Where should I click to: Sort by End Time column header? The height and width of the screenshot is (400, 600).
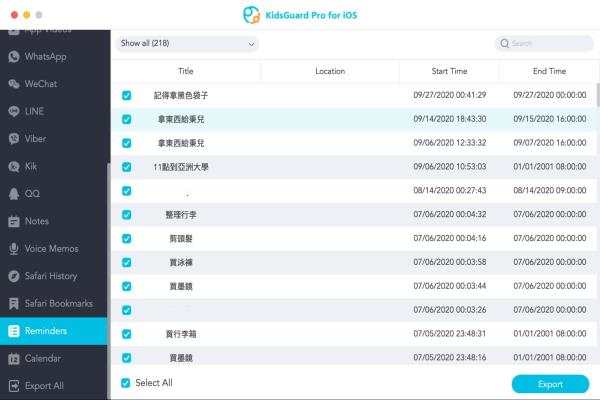[549, 71]
